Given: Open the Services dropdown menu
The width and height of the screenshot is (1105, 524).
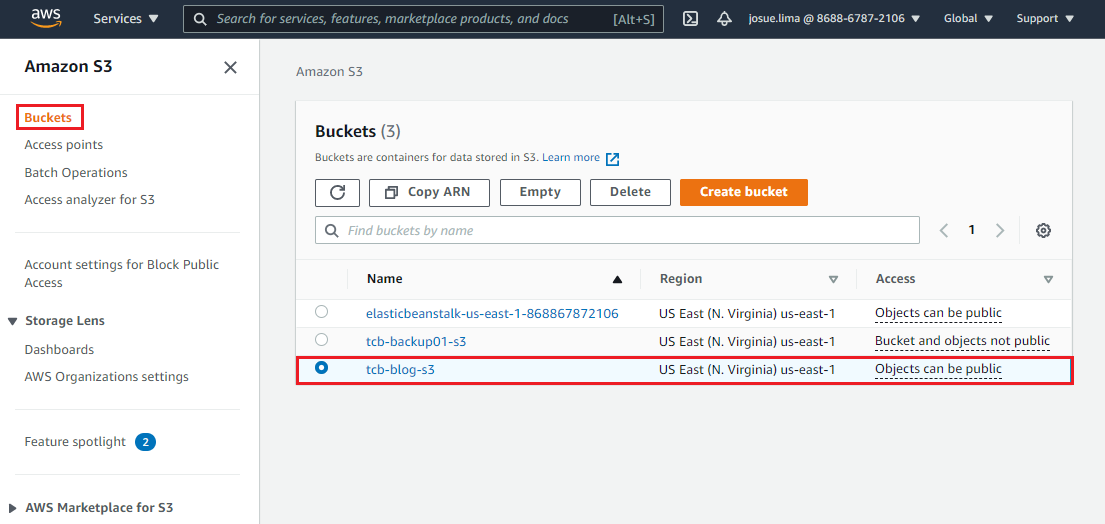Looking at the screenshot, I should point(125,18).
